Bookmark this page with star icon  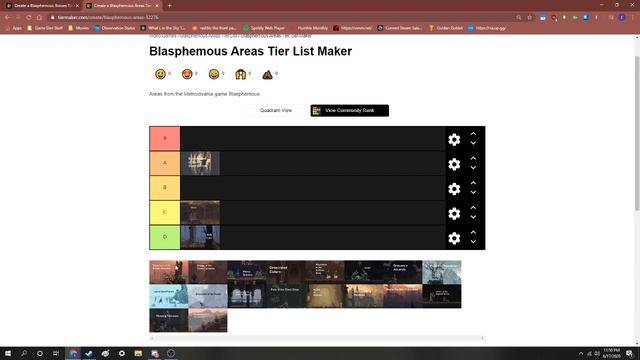(x=529, y=18)
